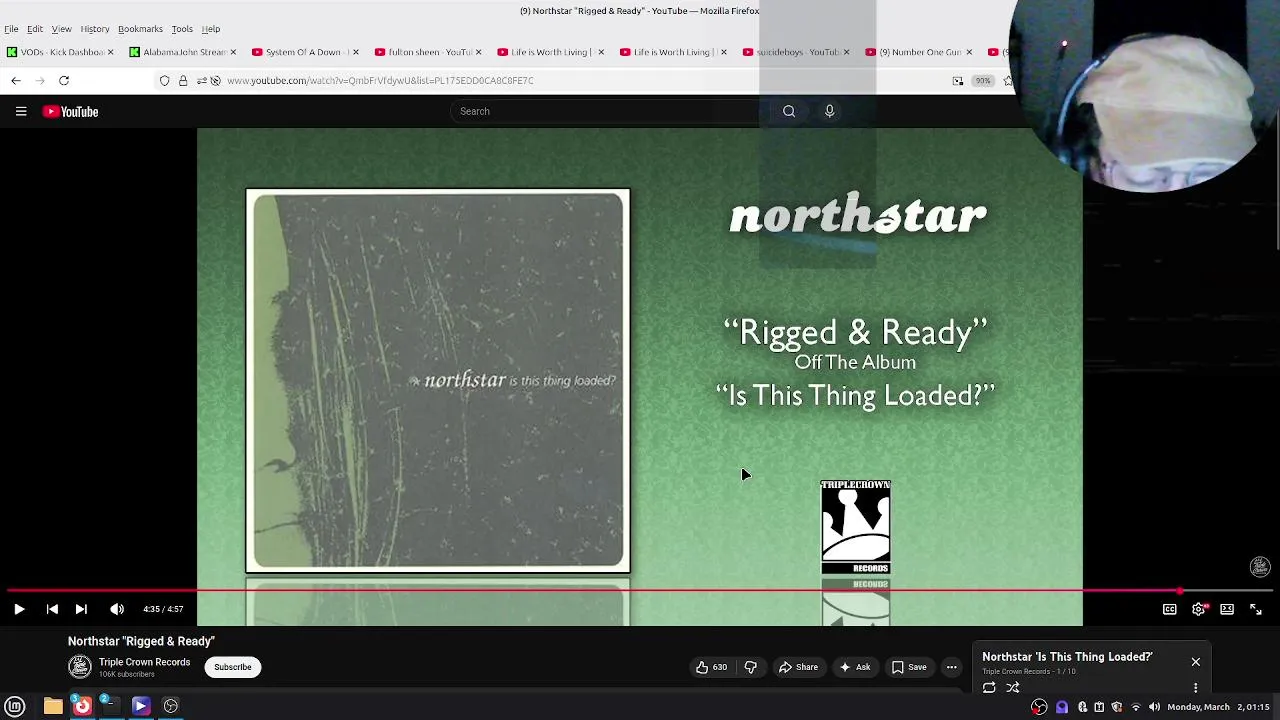The width and height of the screenshot is (1280, 720).
Task: Switch to Alabama John Stream tab
Action: click(183, 52)
